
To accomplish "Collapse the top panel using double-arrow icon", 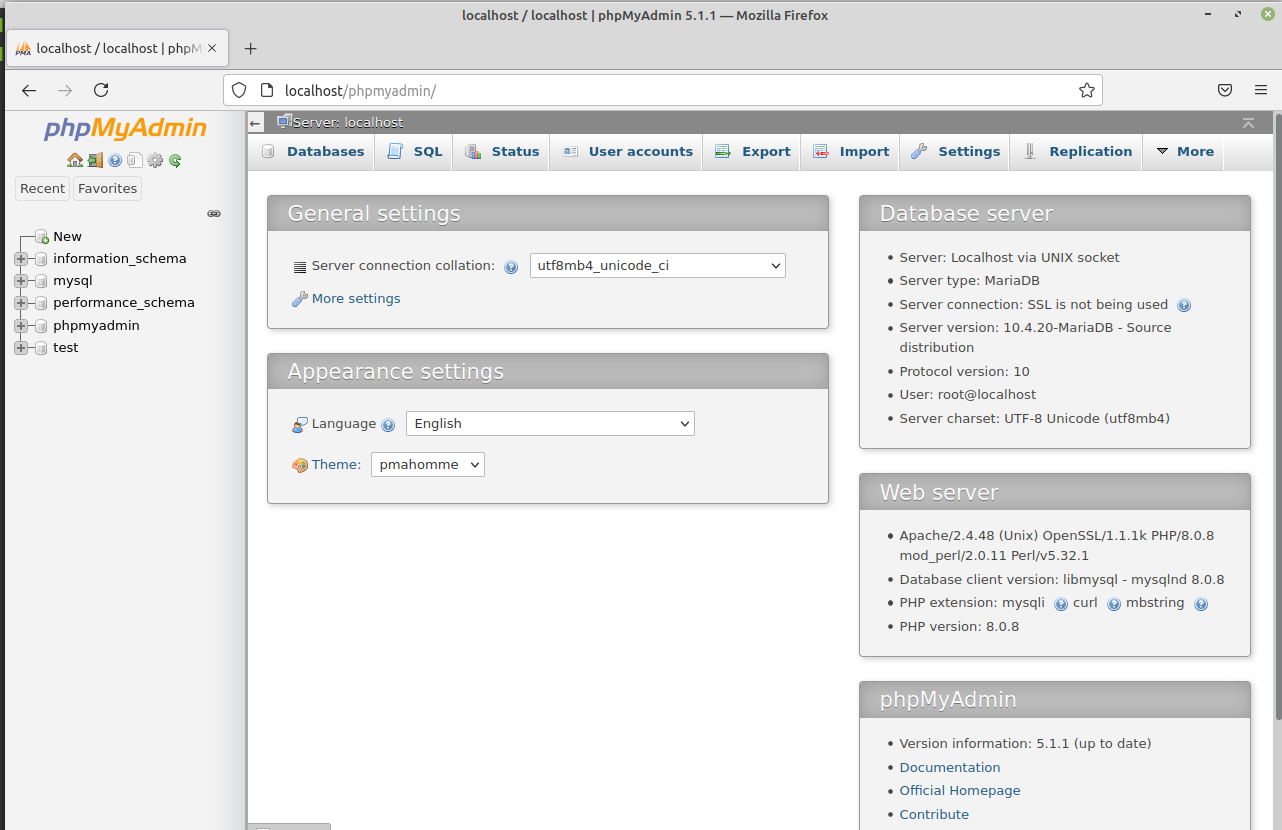I will coord(1248,122).
